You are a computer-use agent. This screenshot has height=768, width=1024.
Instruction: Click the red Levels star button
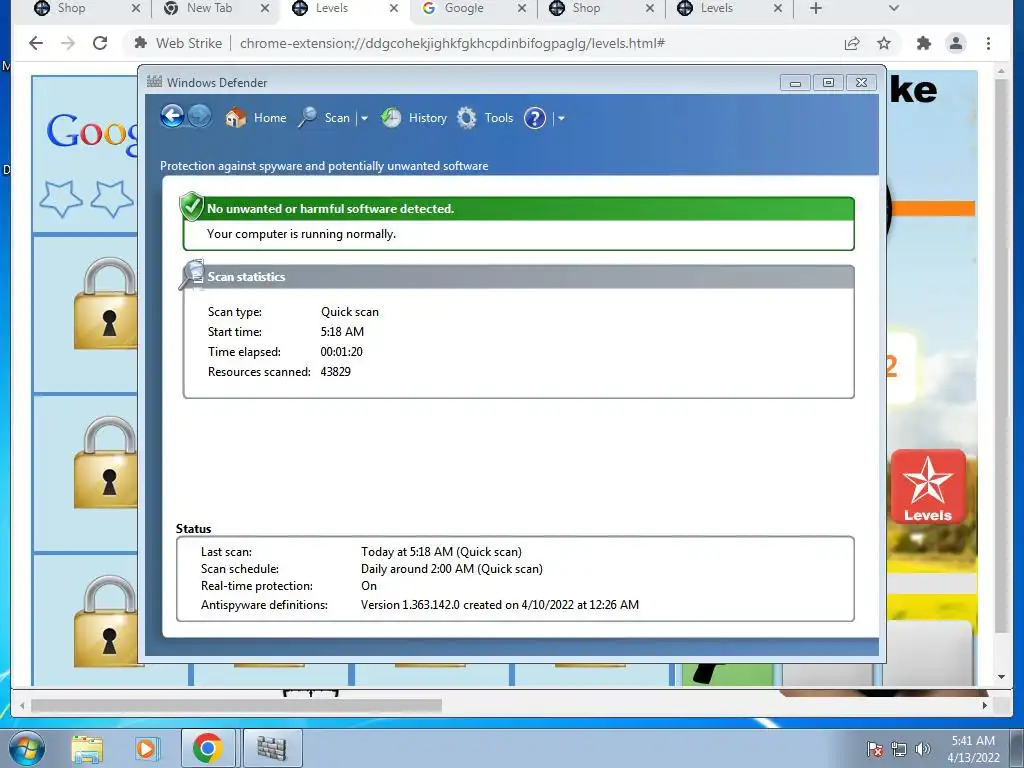[927, 487]
